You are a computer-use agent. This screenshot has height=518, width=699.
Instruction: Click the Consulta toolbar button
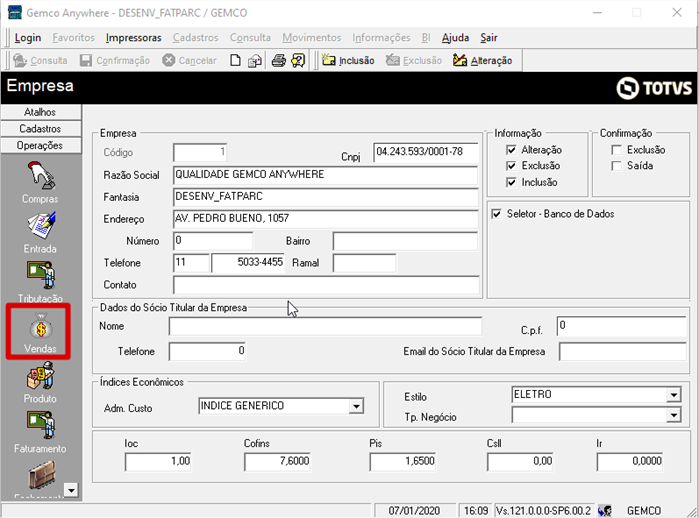[x=40, y=61]
